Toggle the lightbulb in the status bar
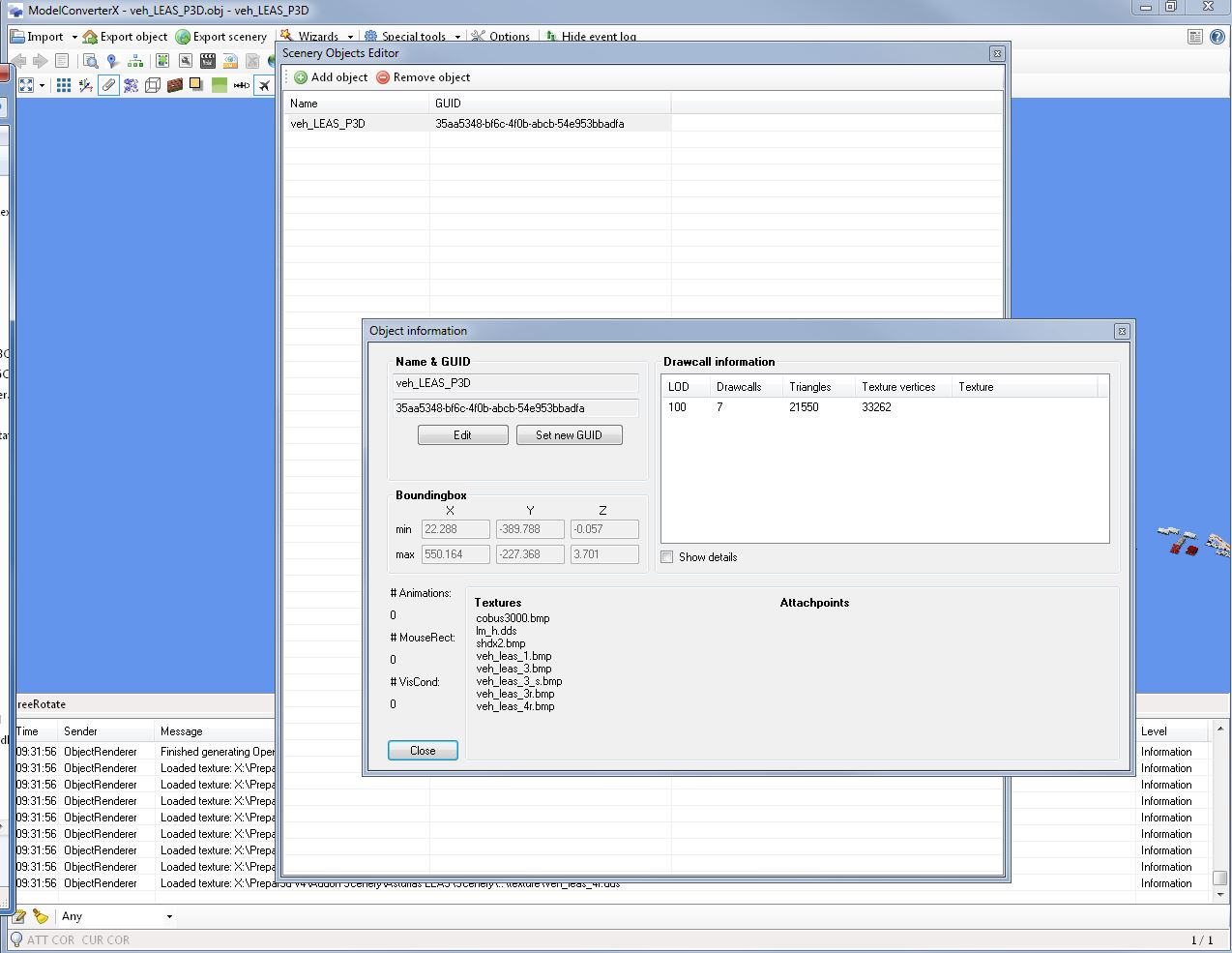 (x=17, y=939)
